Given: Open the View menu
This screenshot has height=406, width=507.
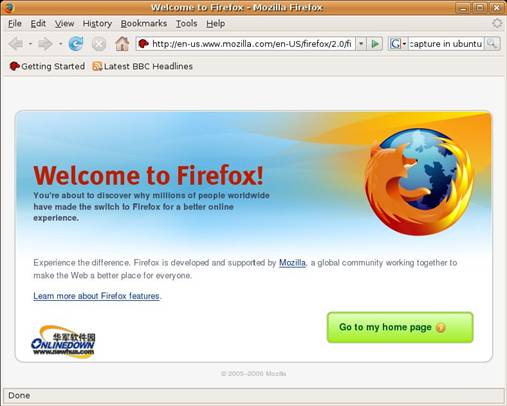Looking at the screenshot, I should click(x=64, y=24).
